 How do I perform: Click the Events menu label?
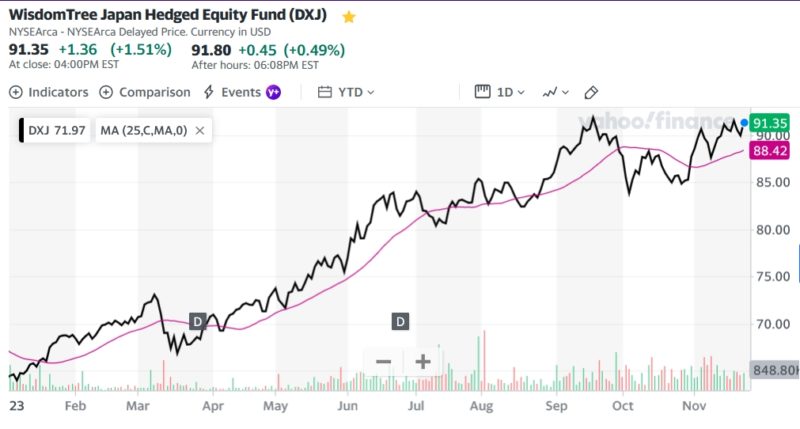point(241,92)
